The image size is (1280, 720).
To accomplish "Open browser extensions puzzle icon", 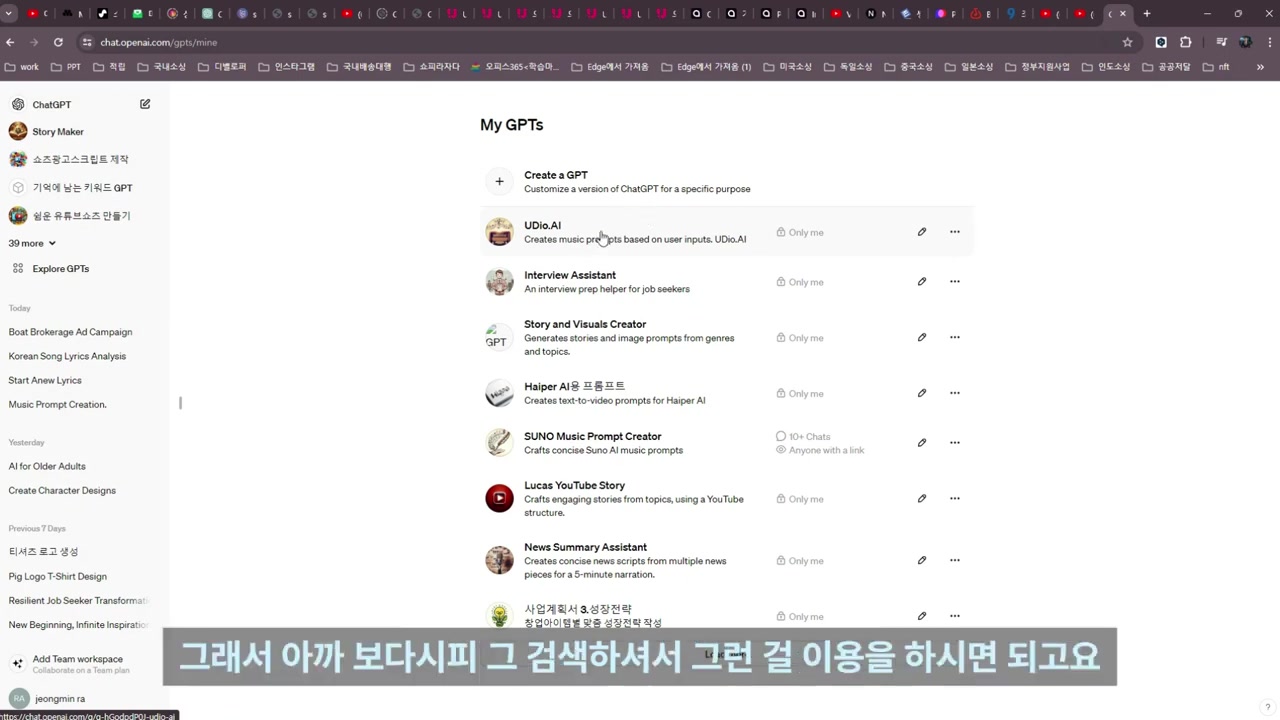I will (x=1186, y=42).
